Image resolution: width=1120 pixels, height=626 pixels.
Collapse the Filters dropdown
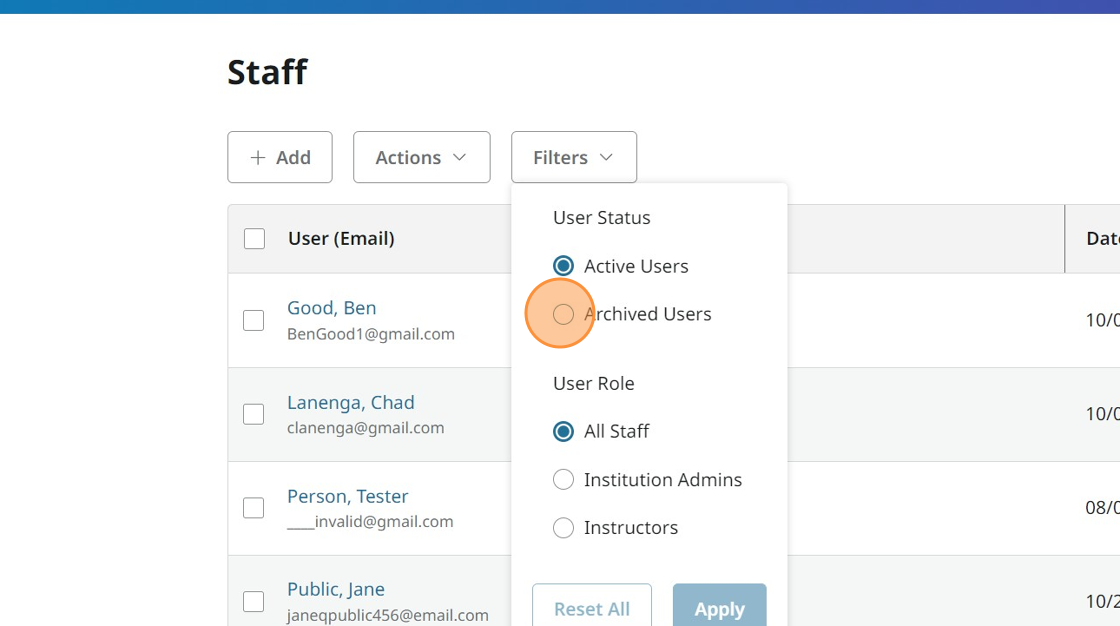pyautogui.click(x=573, y=157)
